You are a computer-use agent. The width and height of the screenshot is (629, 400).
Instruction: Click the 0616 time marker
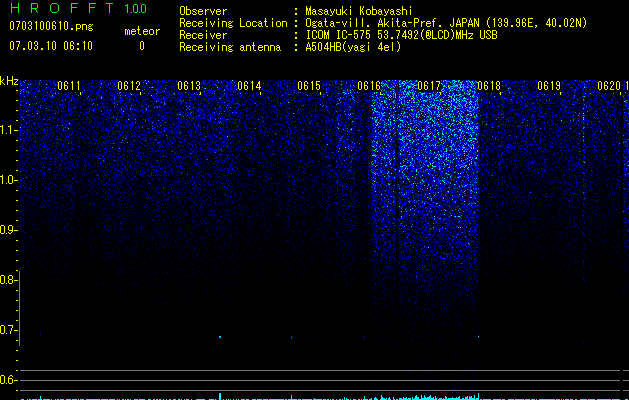coord(369,86)
